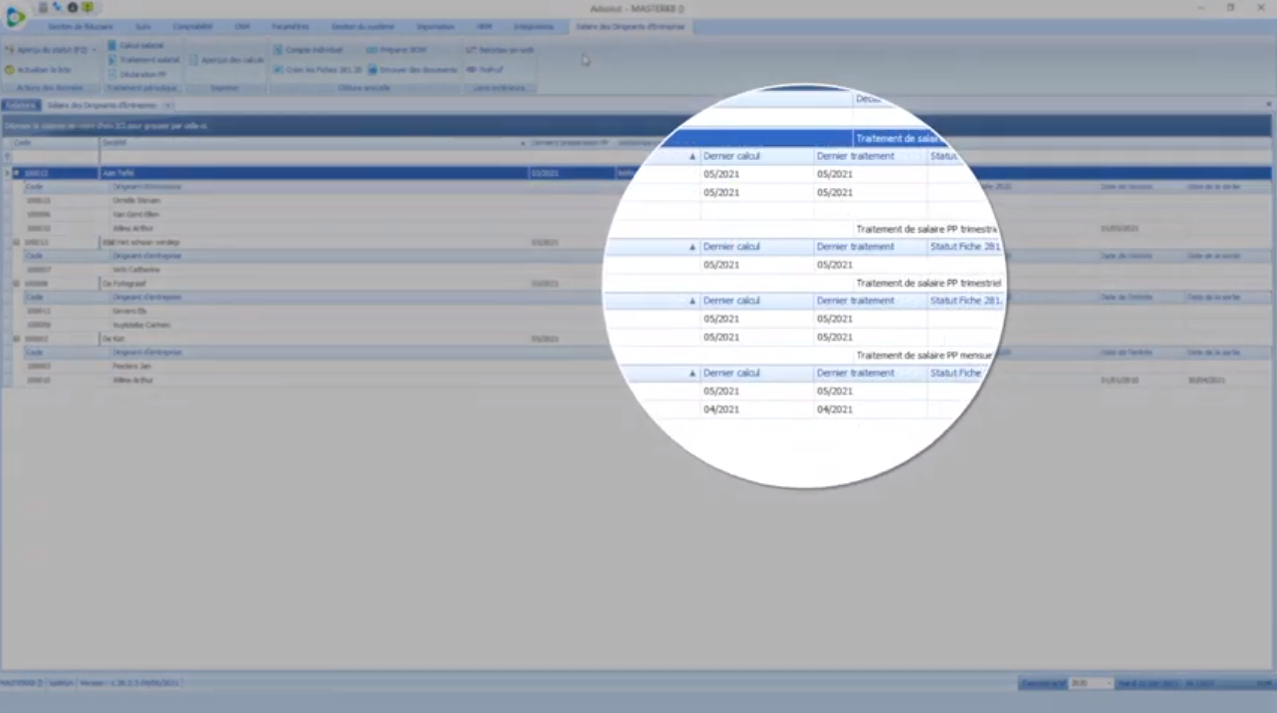Click the Aperçu des calculs print icon
Screen dimensions: 1277x713
195,60
